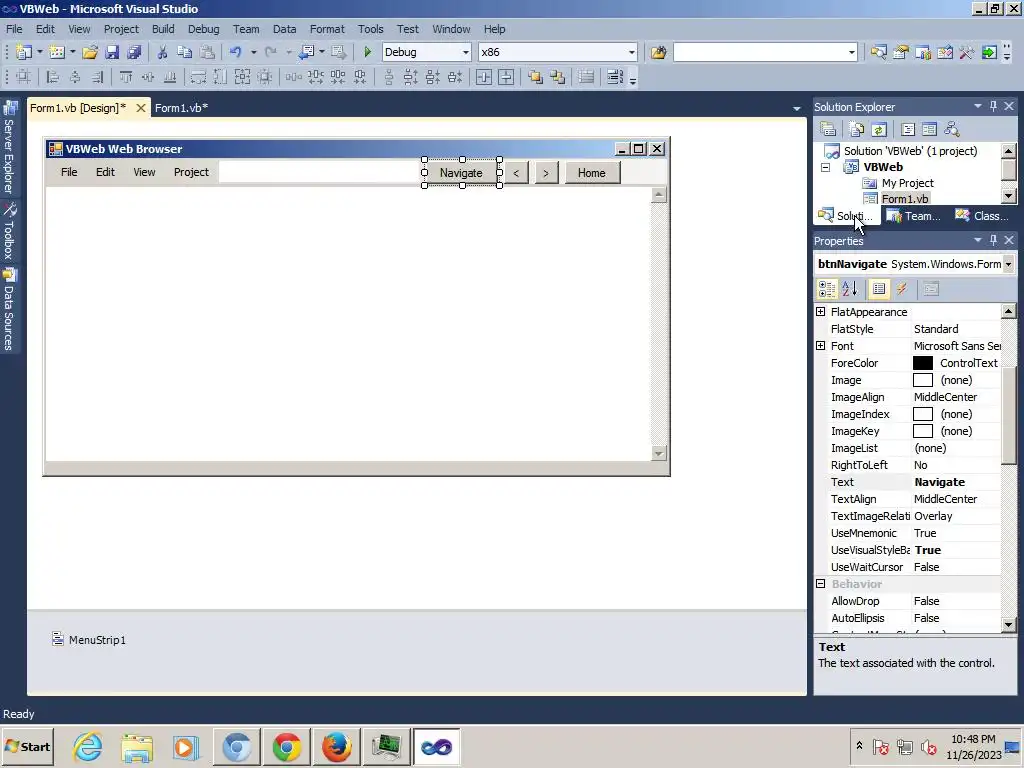Select the forward '>' button on the form
Screen dimensions: 1024x768
[546, 172]
